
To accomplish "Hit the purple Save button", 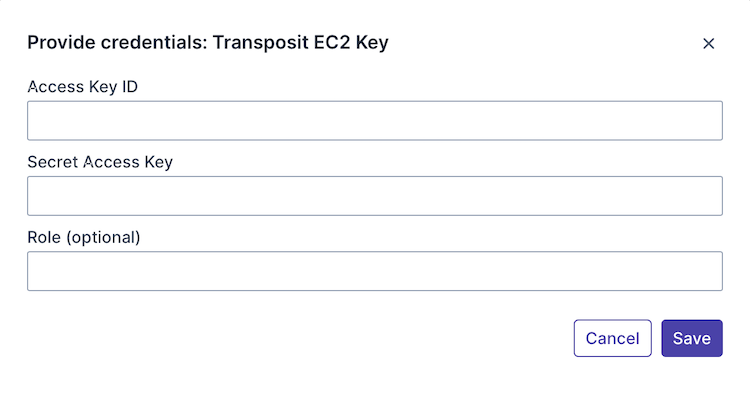I will 691,338.
